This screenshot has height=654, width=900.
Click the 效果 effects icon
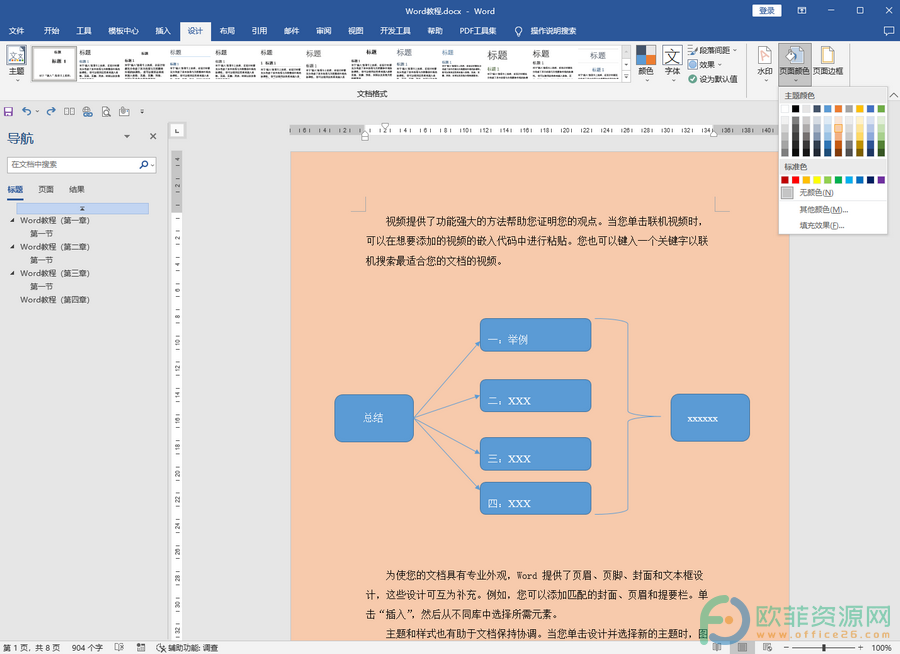pyautogui.click(x=693, y=64)
